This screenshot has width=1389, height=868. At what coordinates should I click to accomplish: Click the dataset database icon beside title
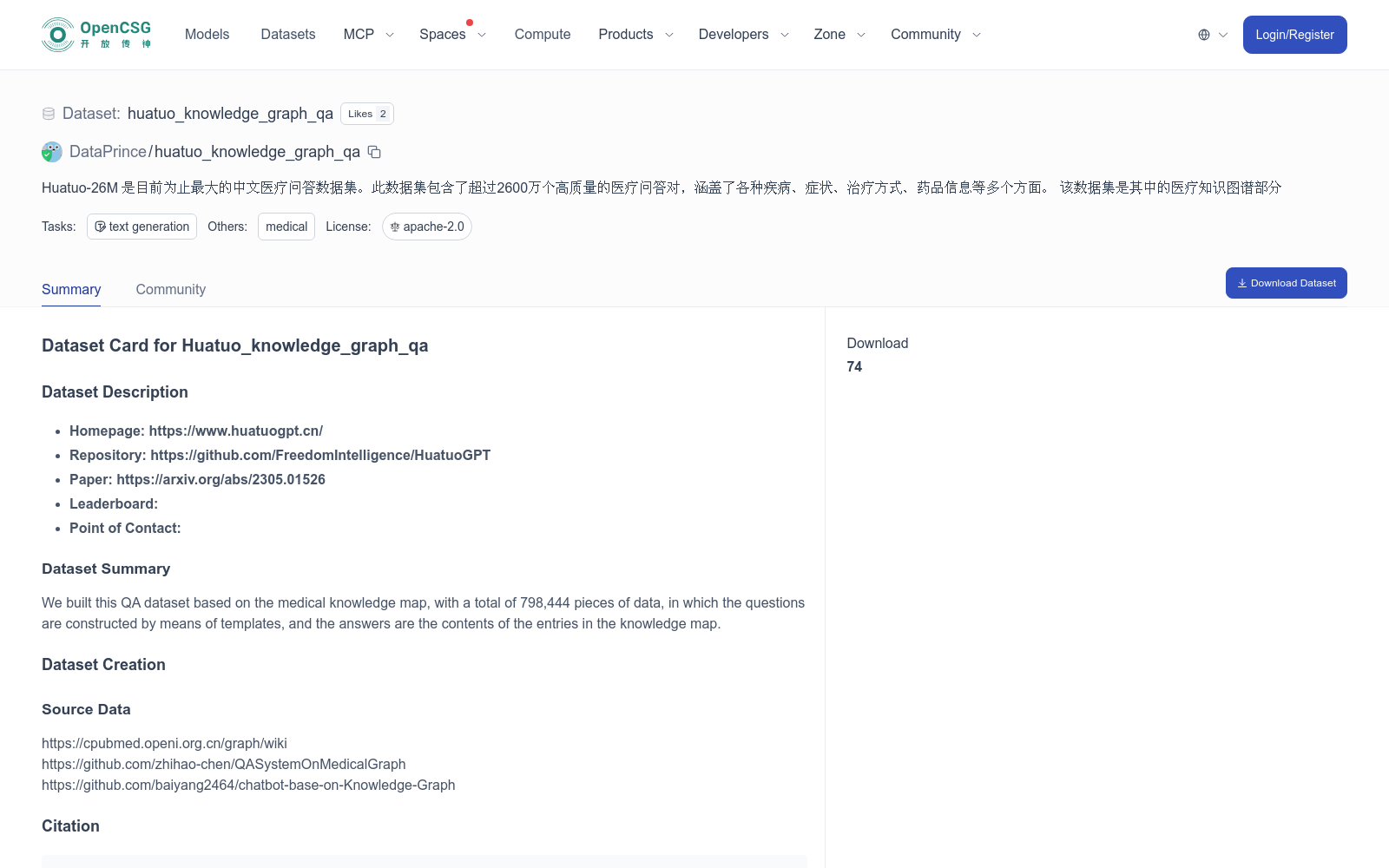coord(49,114)
